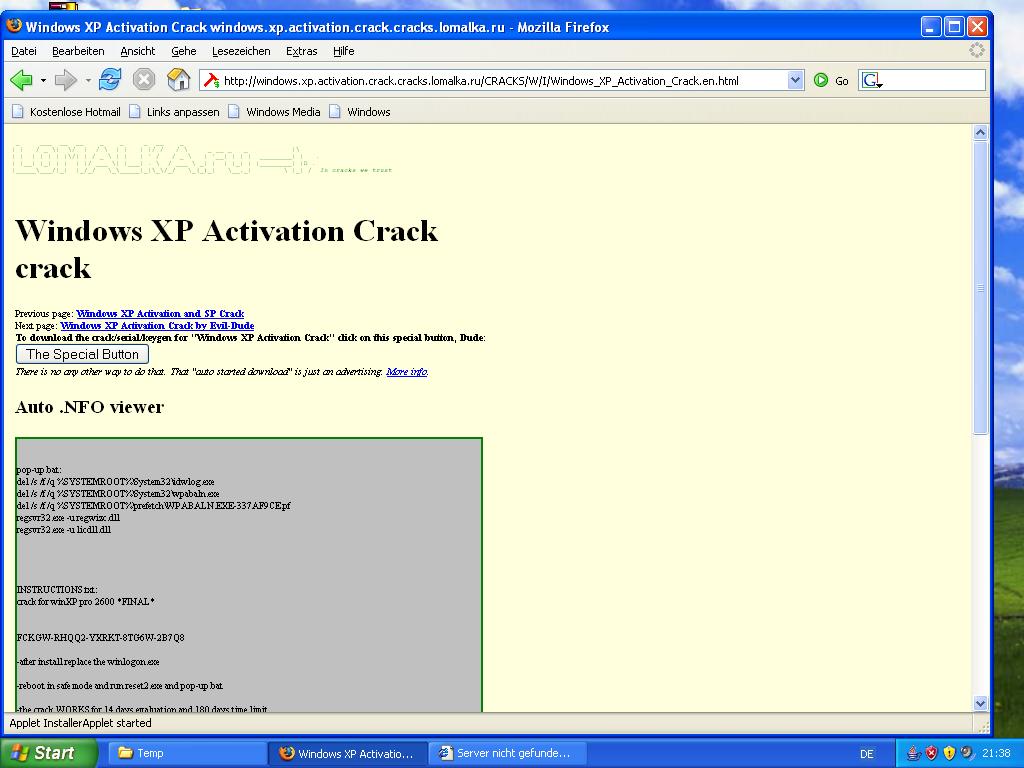Maximize the Firefox window

tap(954, 27)
